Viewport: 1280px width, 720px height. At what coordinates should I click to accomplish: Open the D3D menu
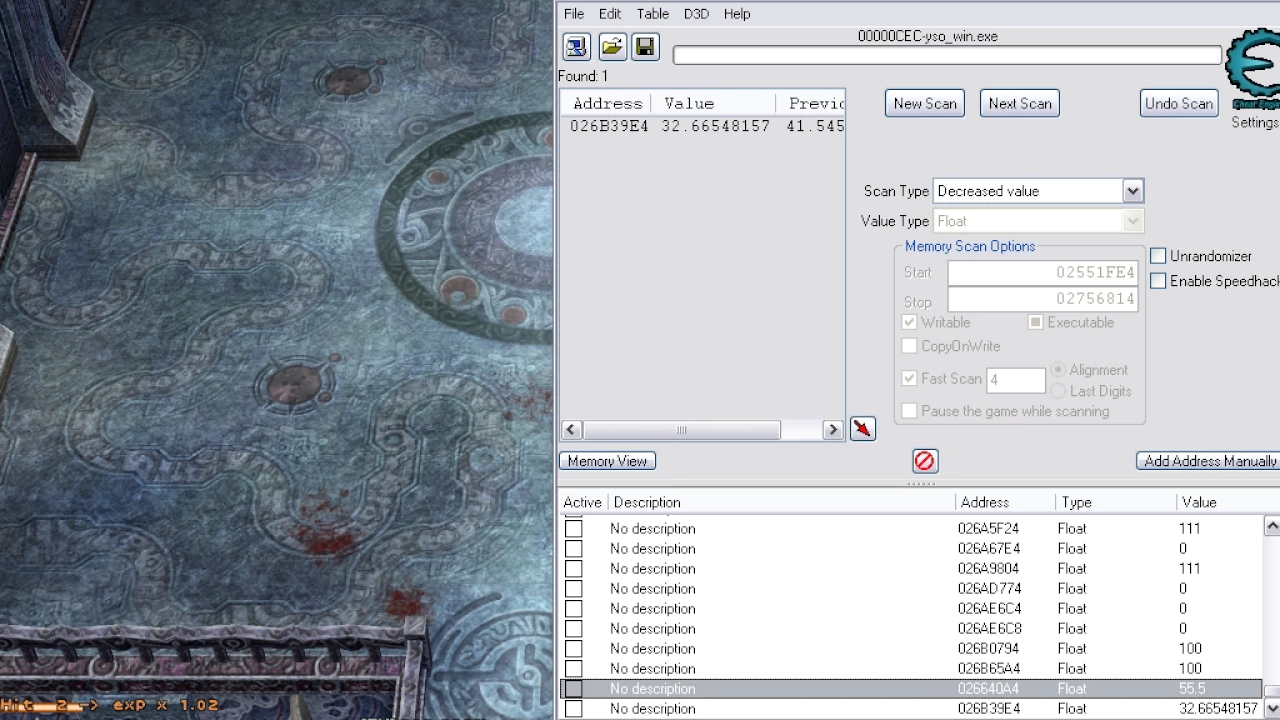[696, 14]
